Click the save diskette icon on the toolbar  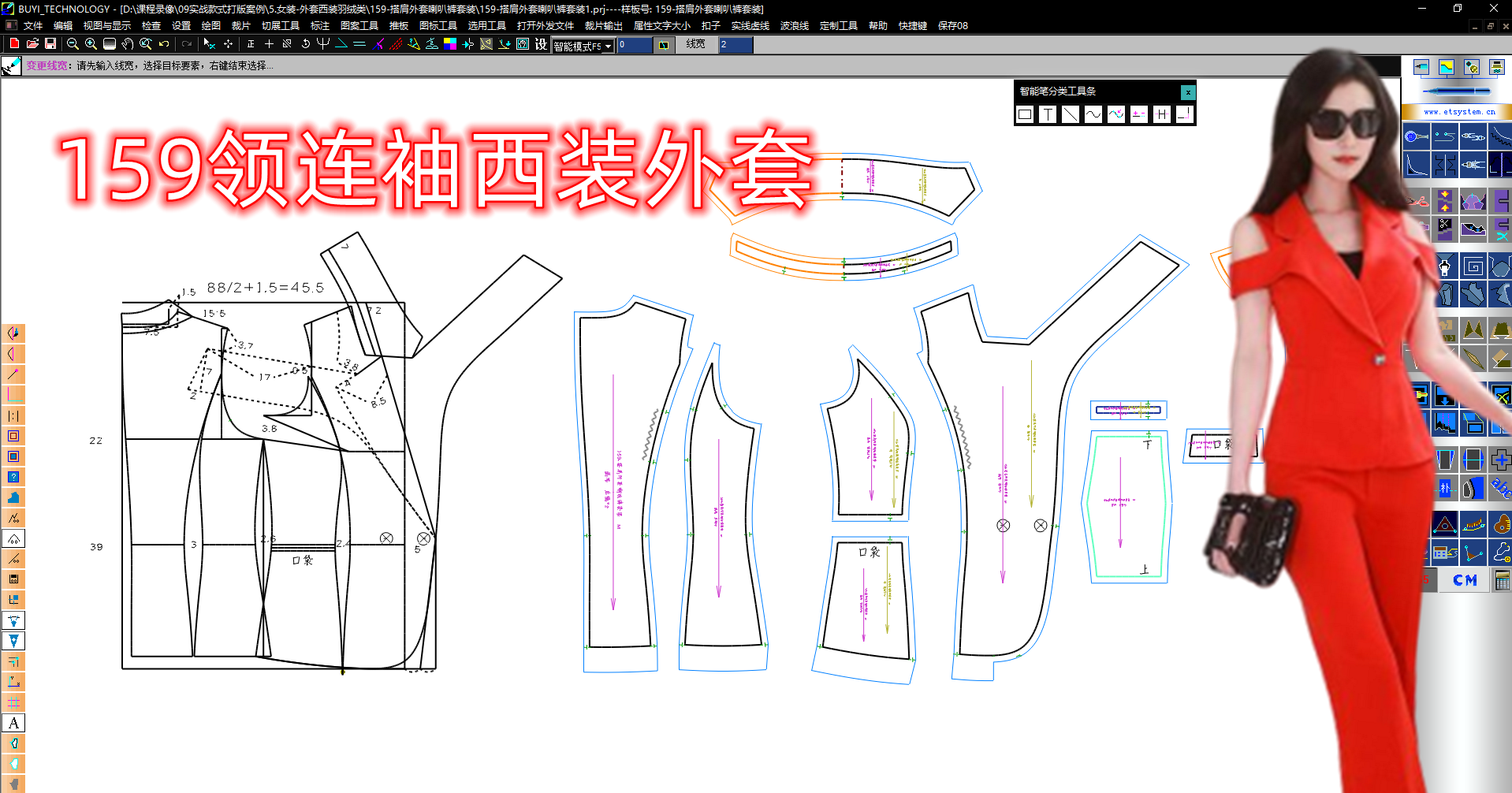click(x=51, y=45)
